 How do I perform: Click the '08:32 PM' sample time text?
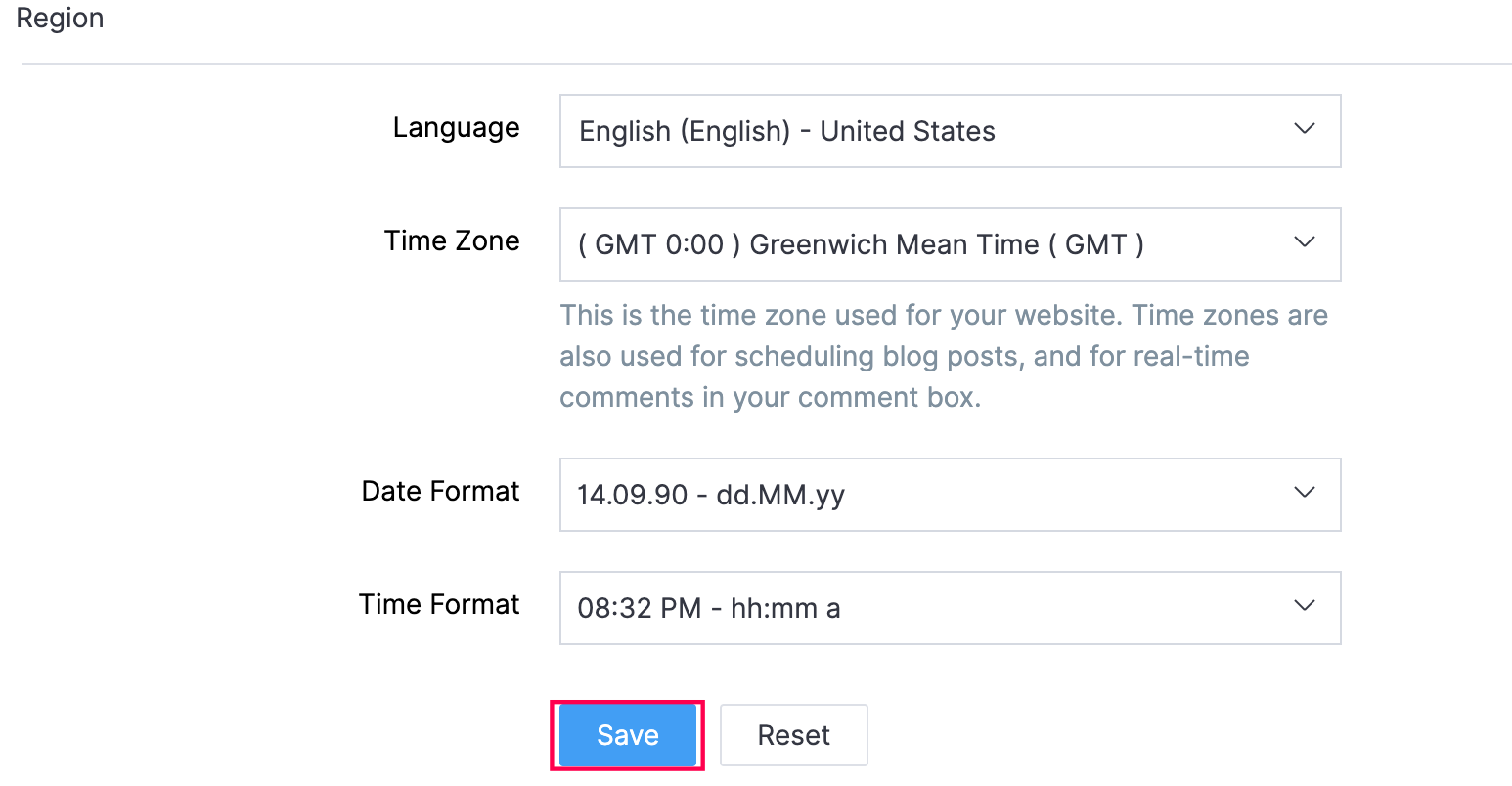(639, 608)
